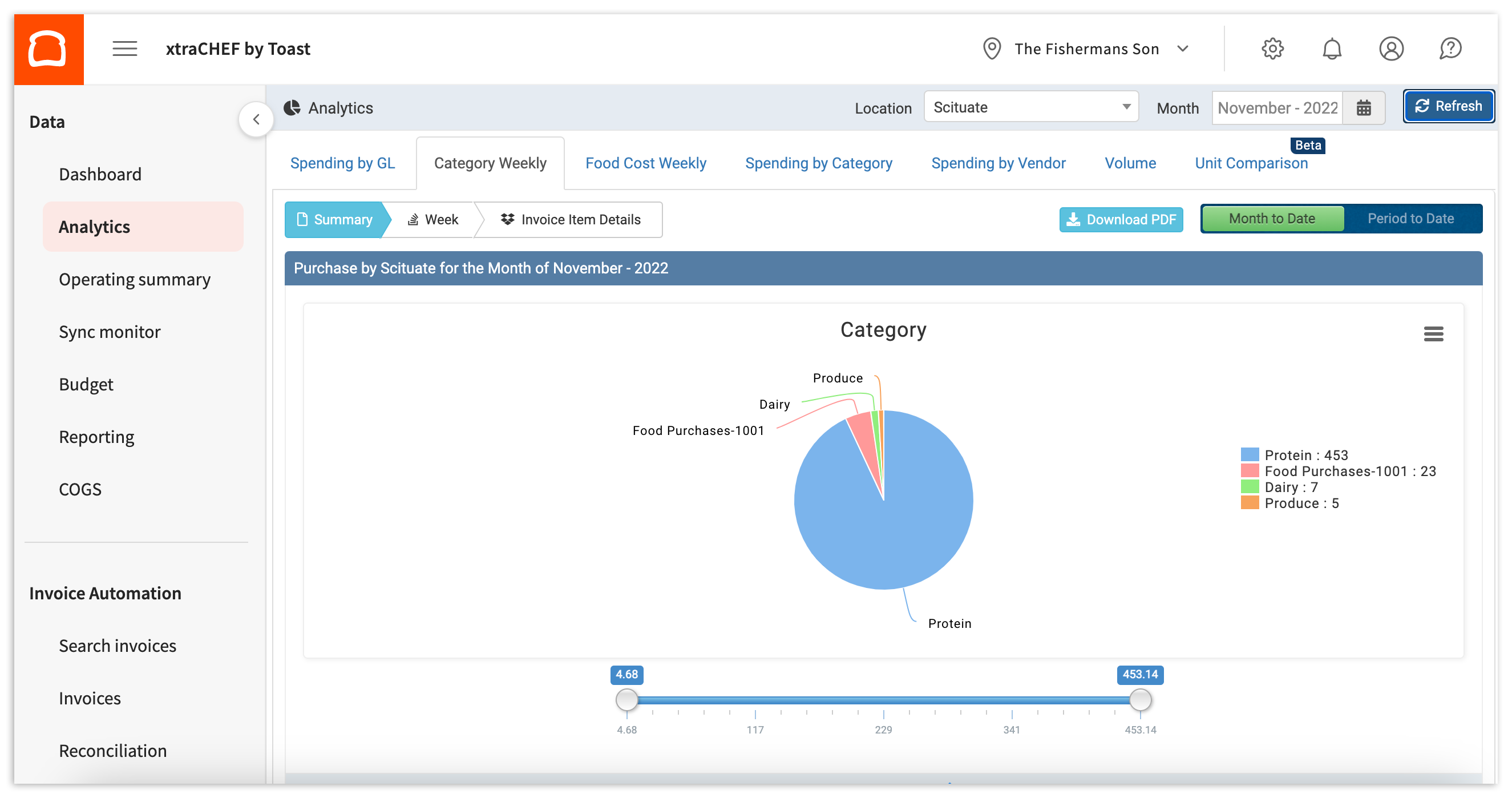Click the November - 2022 month input field

[1277, 107]
